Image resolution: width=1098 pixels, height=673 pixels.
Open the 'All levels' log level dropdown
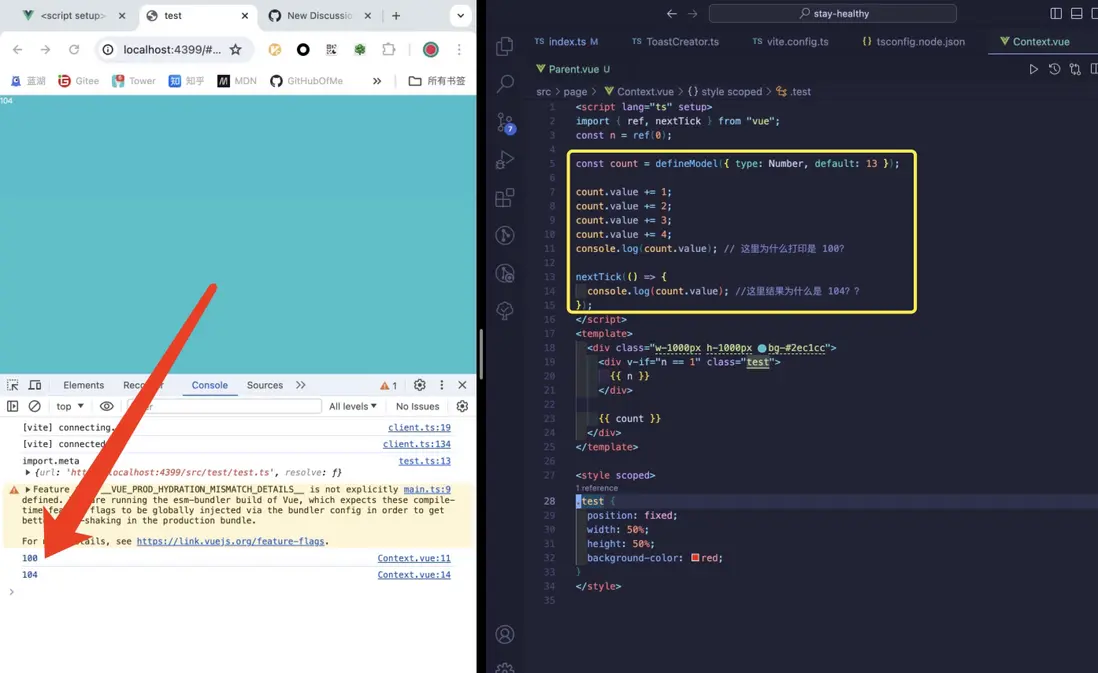coord(352,406)
